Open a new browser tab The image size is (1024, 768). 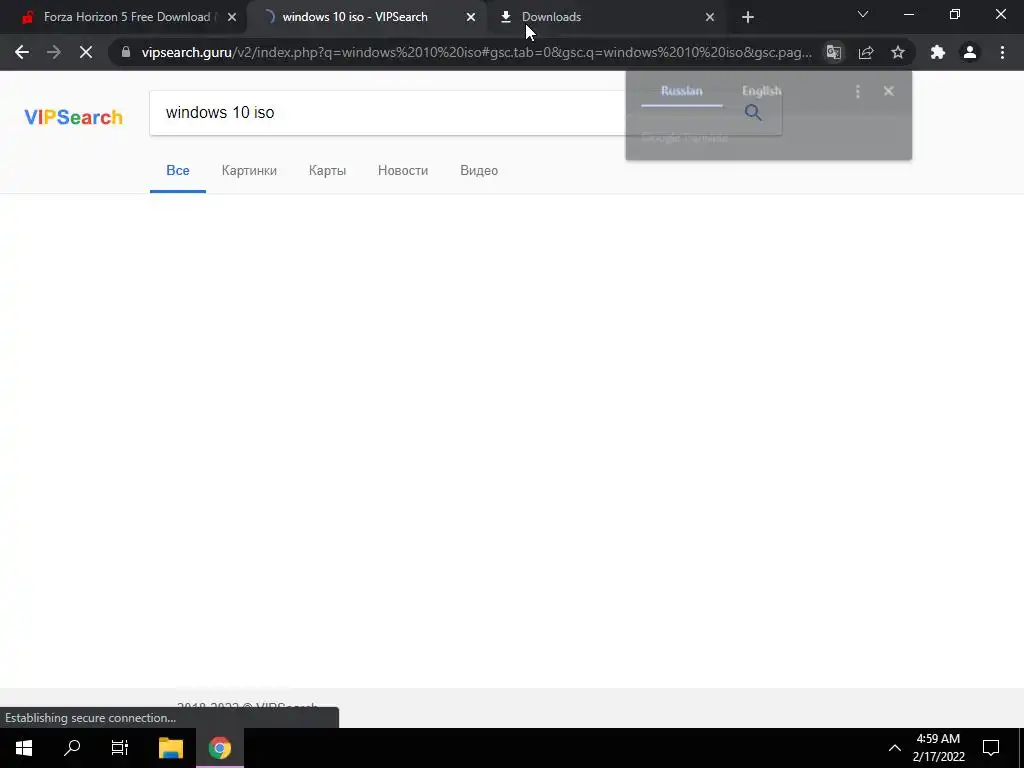pyautogui.click(x=748, y=17)
